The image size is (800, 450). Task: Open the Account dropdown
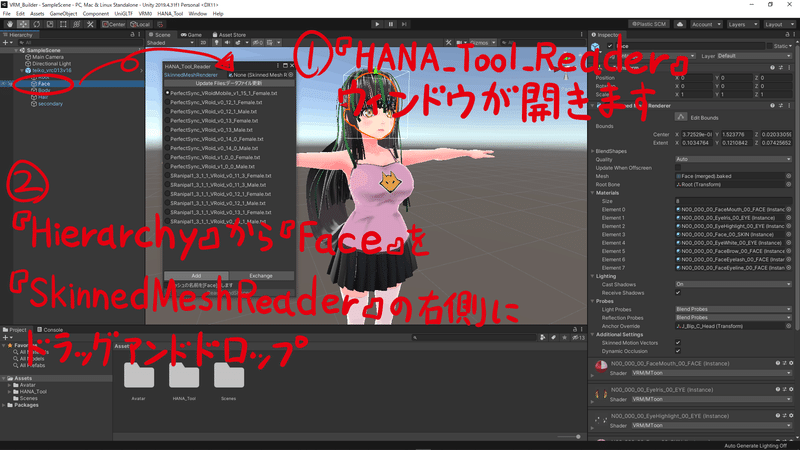pyautogui.click(x=706, y=24)
